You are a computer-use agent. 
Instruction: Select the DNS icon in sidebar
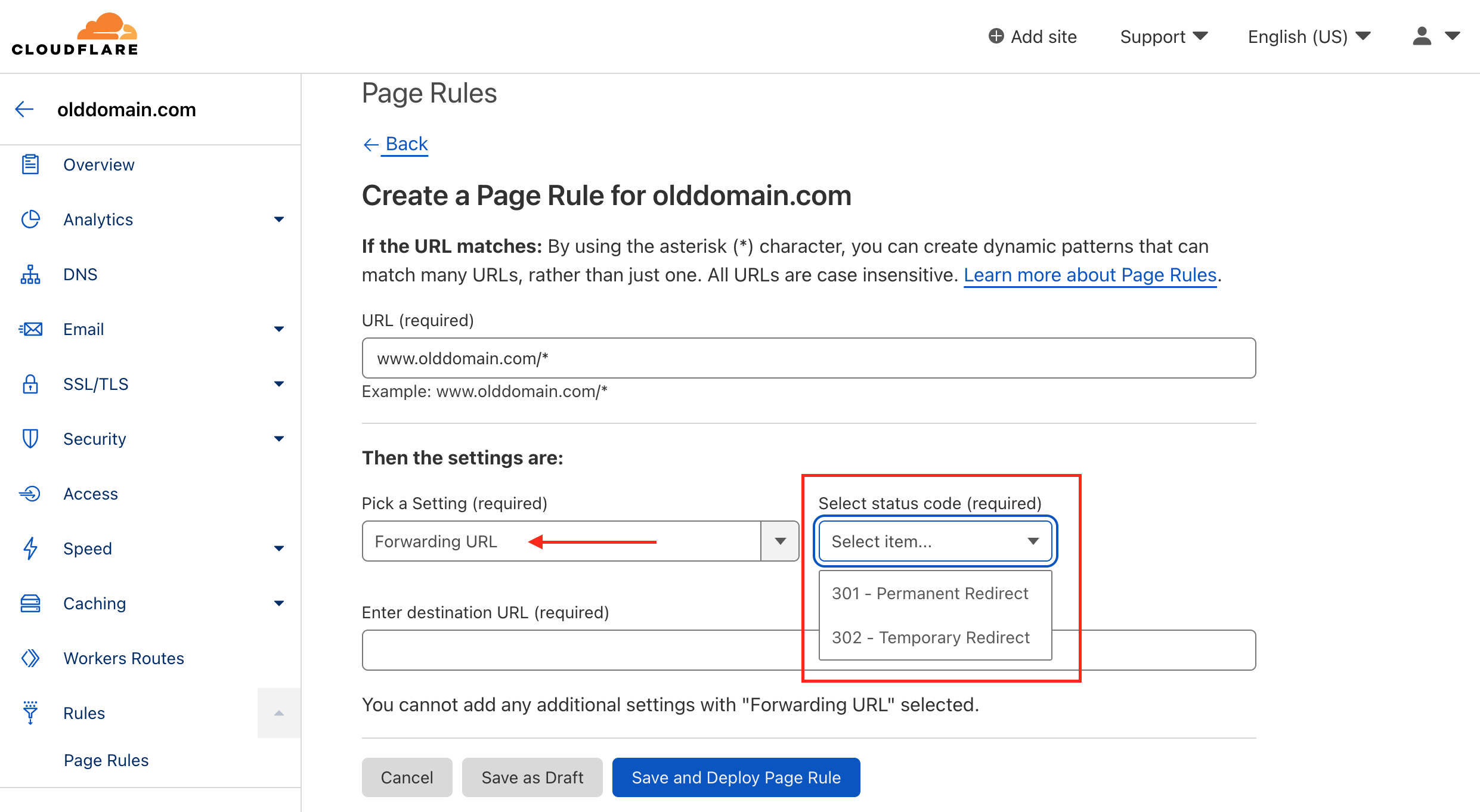point(30,274)
